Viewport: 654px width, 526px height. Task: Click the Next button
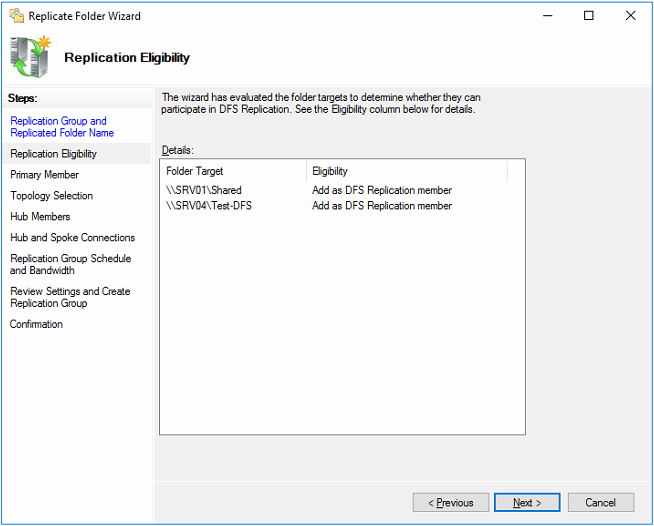527,502
